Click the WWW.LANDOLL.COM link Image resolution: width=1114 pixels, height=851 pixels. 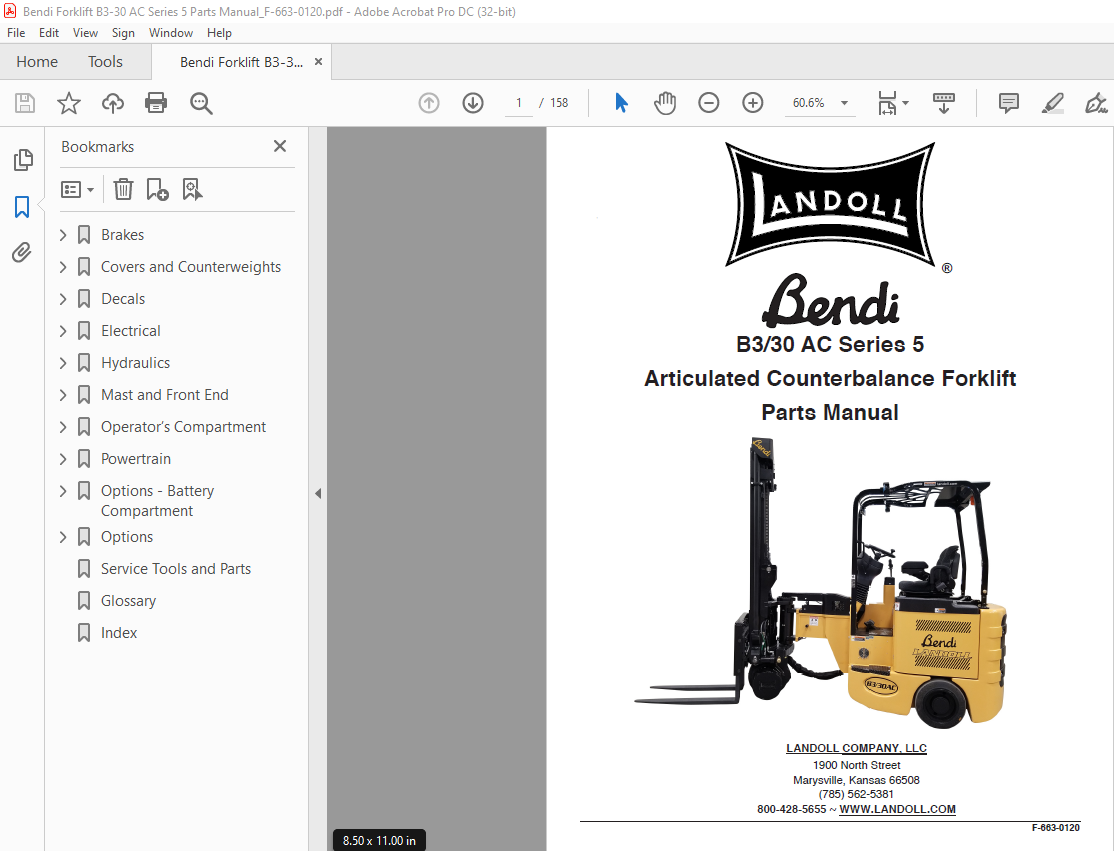click(x=897, y=809)
